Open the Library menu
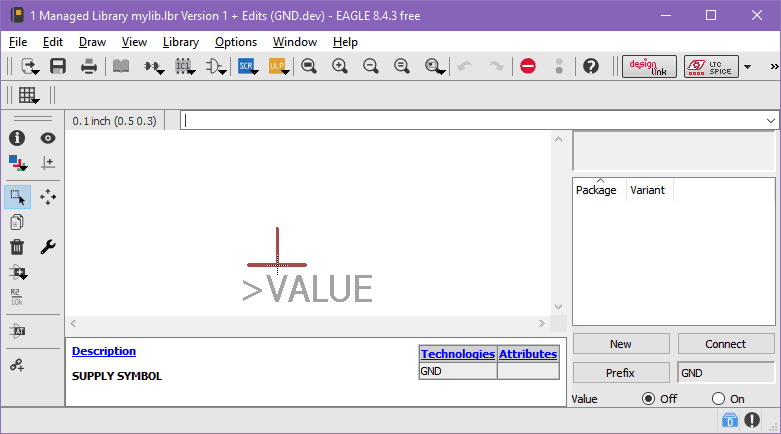This screenshot has height=434, width=781. [180, 42]
